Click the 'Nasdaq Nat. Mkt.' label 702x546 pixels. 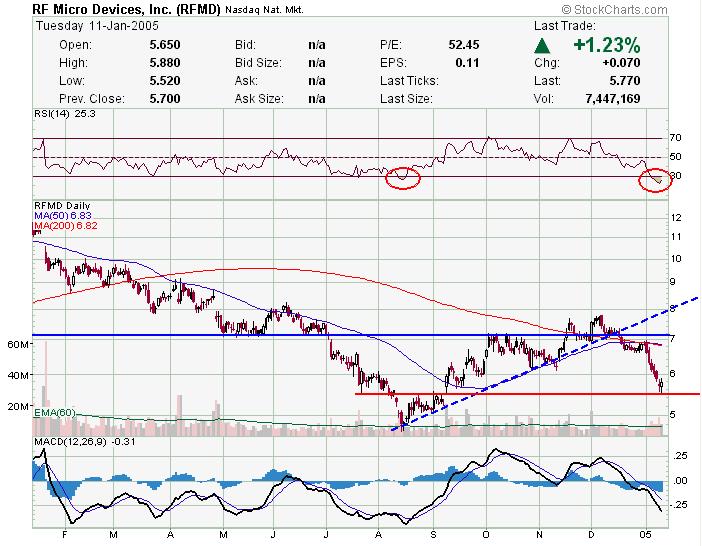point(264,9)
